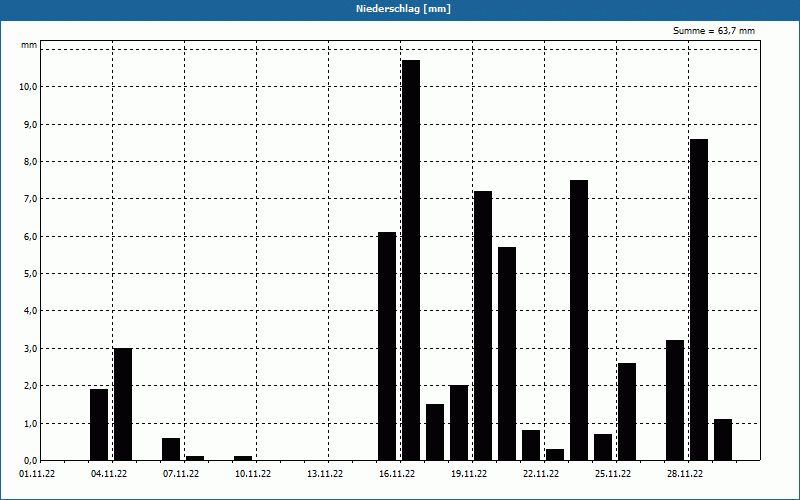Click the "01.11.22" date label
The height and width of the screenshot is (500, 800).
point(37,474)
